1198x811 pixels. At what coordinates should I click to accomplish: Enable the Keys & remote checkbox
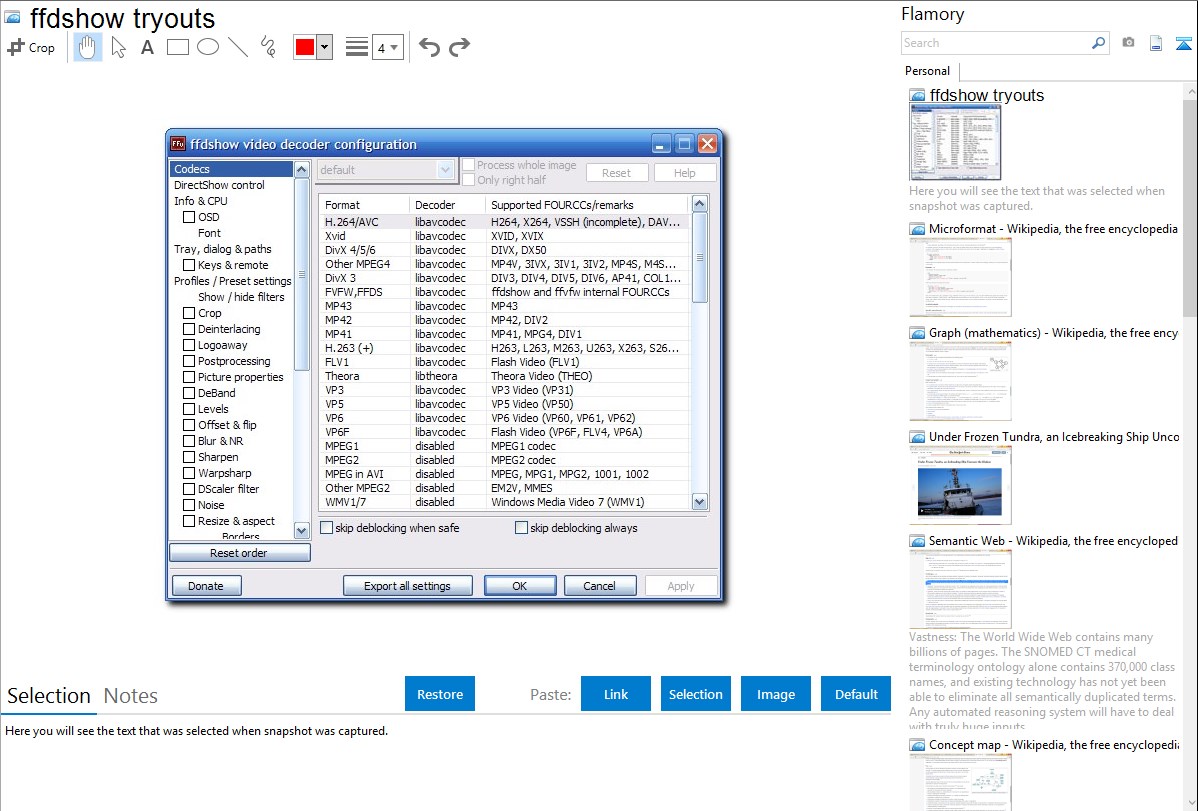(189, 265)
